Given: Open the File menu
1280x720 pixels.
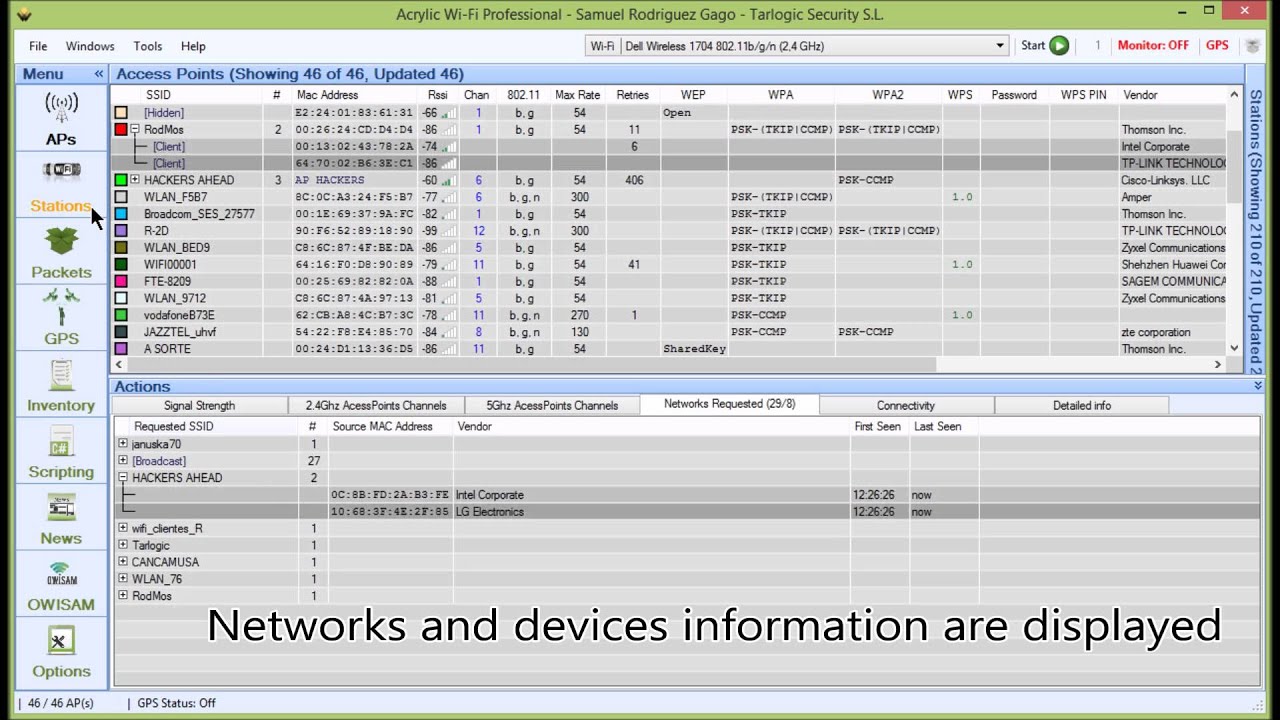Looking at the screenshot, I should click(x=38, y=46).
